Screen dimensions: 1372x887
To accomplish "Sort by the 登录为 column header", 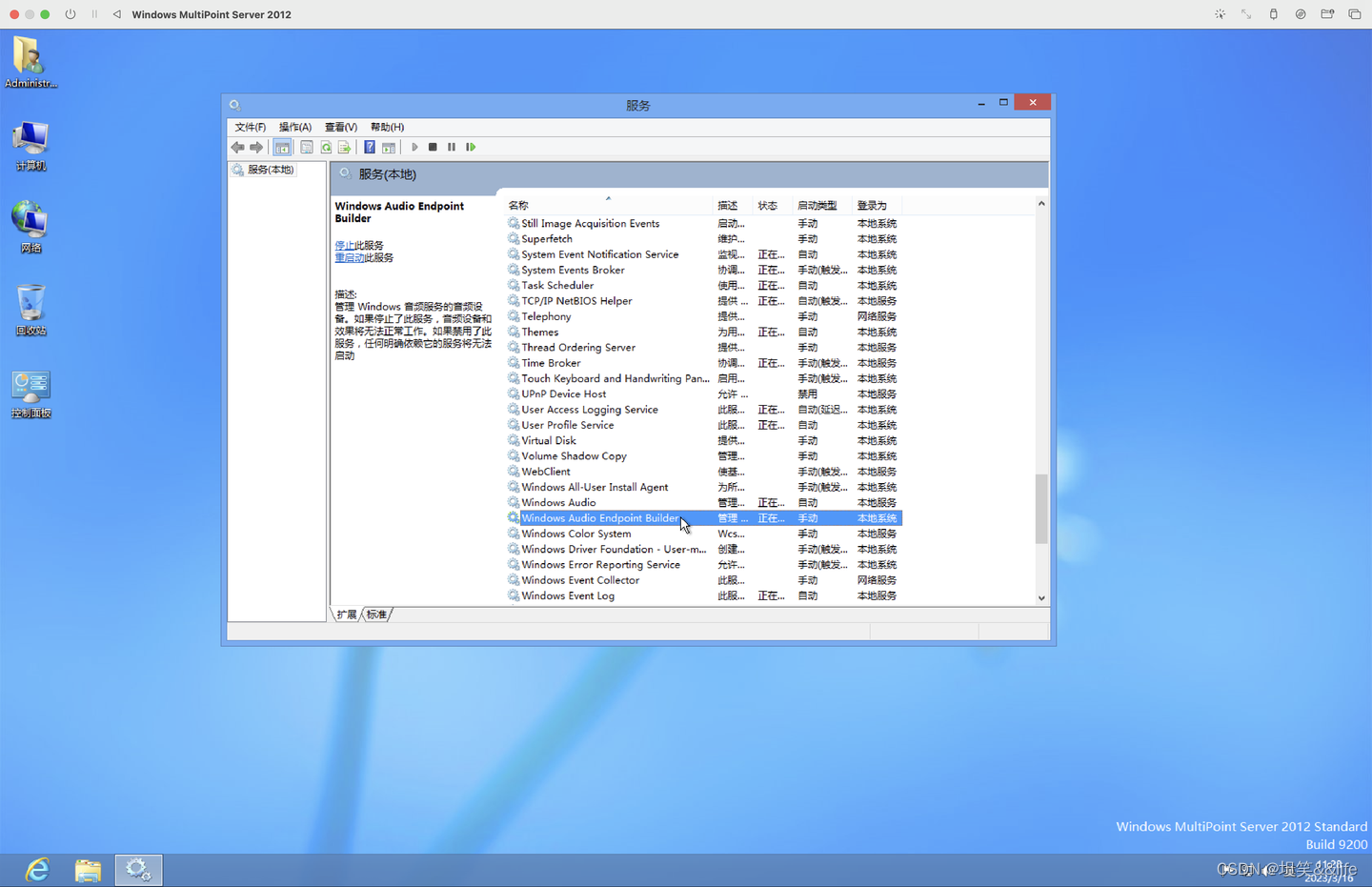I will [878, 206].
